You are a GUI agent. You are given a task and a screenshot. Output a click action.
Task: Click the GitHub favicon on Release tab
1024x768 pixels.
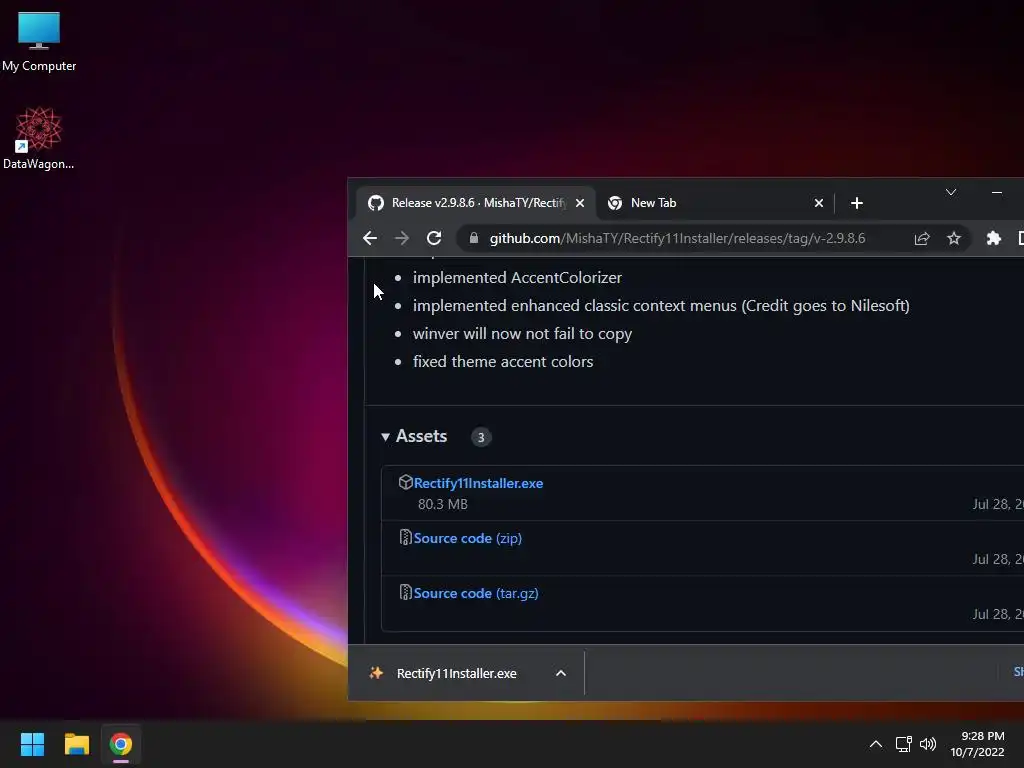376,203
